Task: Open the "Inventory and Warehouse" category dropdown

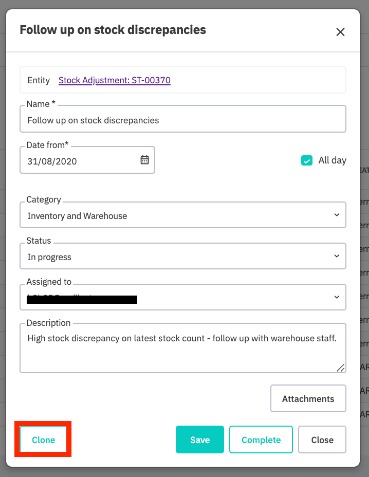Action: click(183, 215)
